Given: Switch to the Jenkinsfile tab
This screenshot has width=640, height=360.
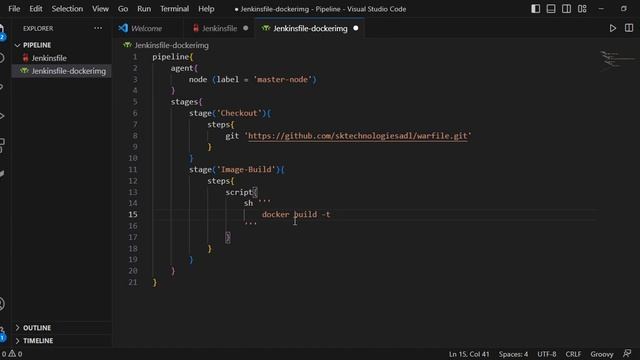Looking at the screenshot, I should click(x=219, y=28).
